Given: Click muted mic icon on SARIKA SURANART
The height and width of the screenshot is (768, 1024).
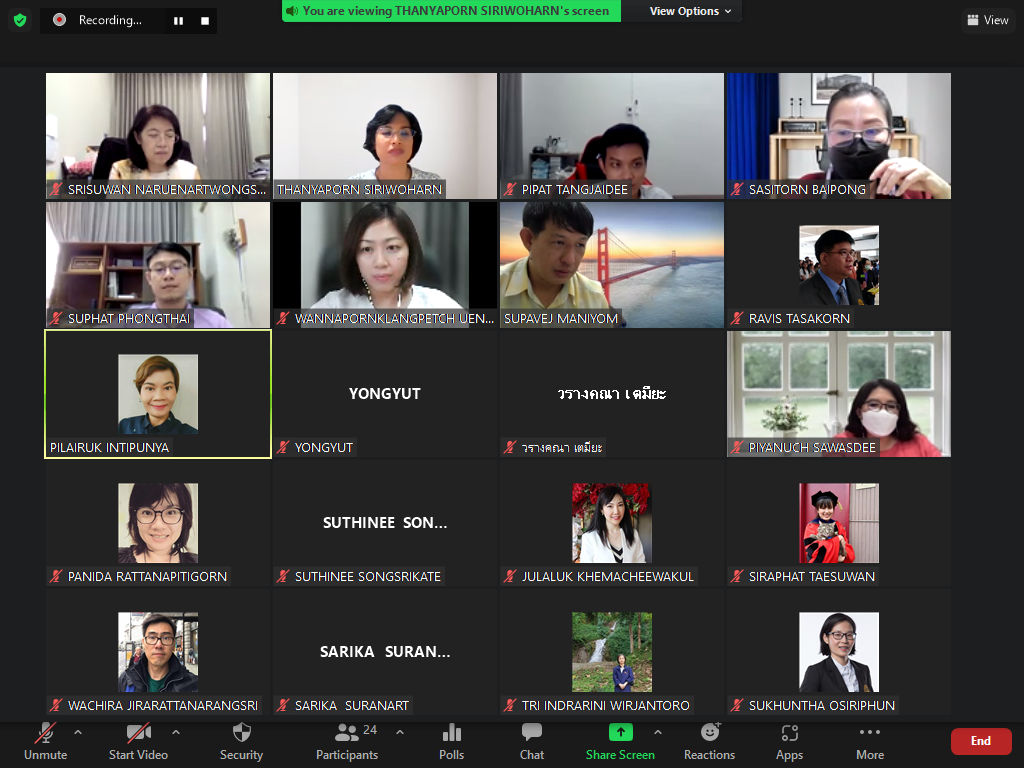Looking at the screenshot, I should click(x=283, y=705).
